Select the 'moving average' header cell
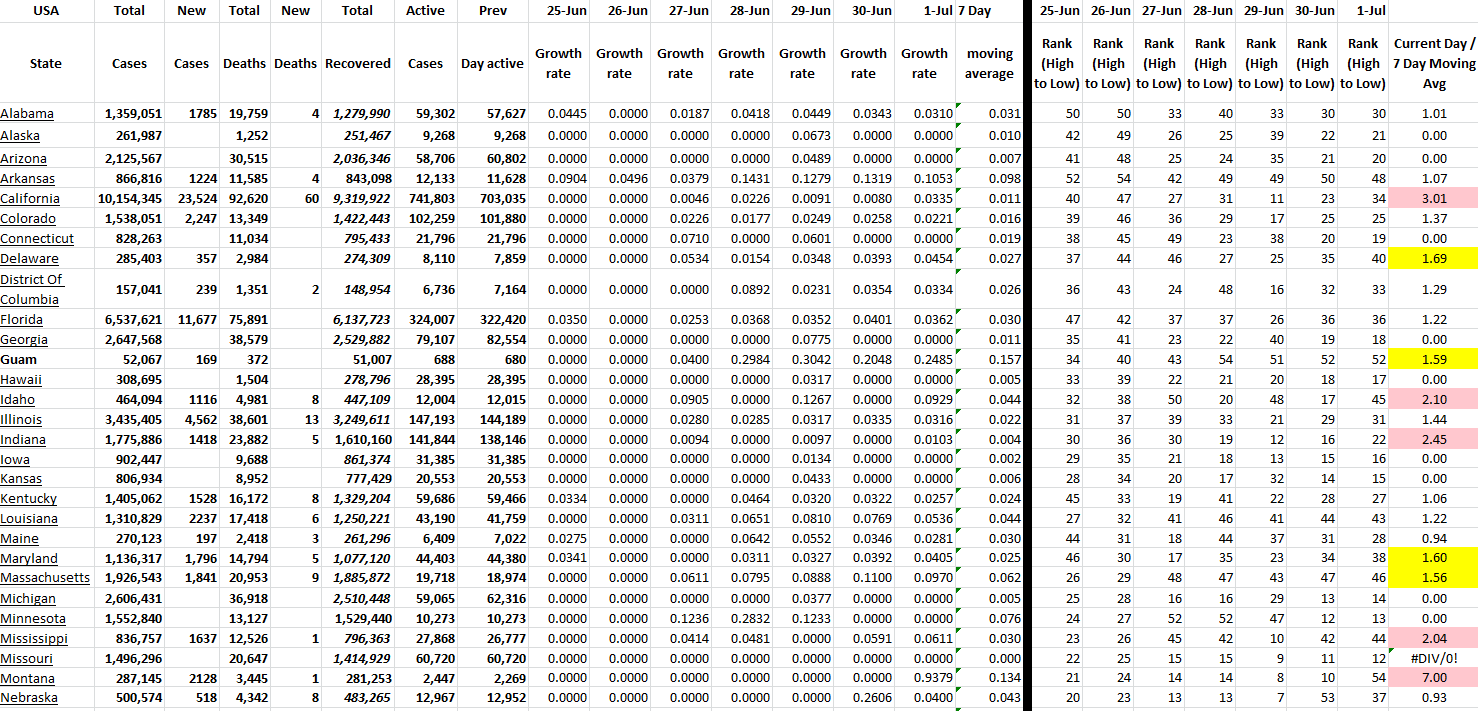Image resolution: width=1478 pixels, height=711 pixels. coord(989,63)
